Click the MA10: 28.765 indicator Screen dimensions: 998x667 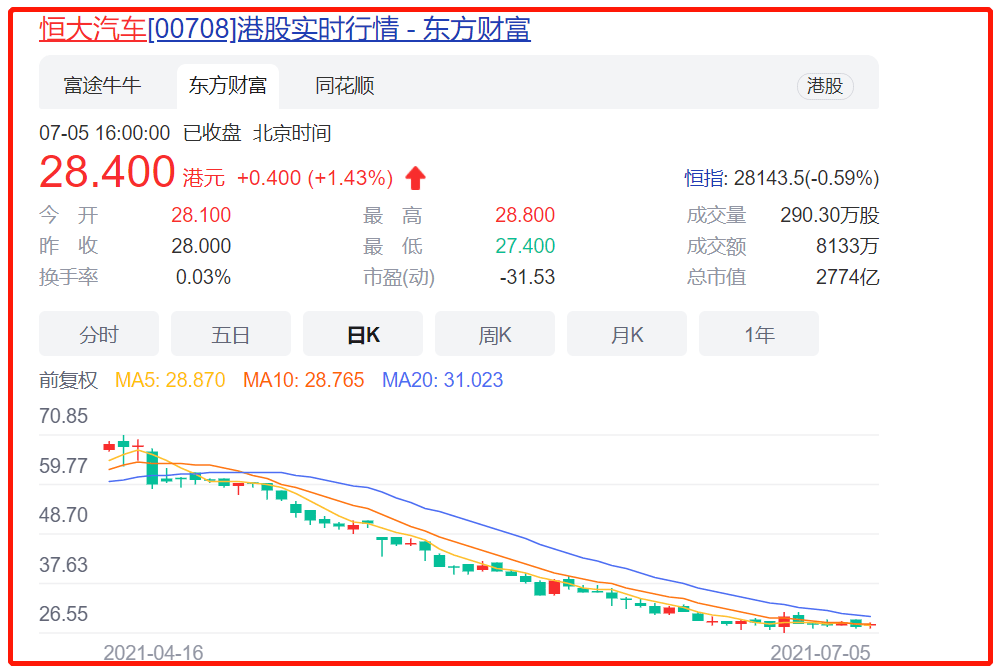click(x=304, y=380)
